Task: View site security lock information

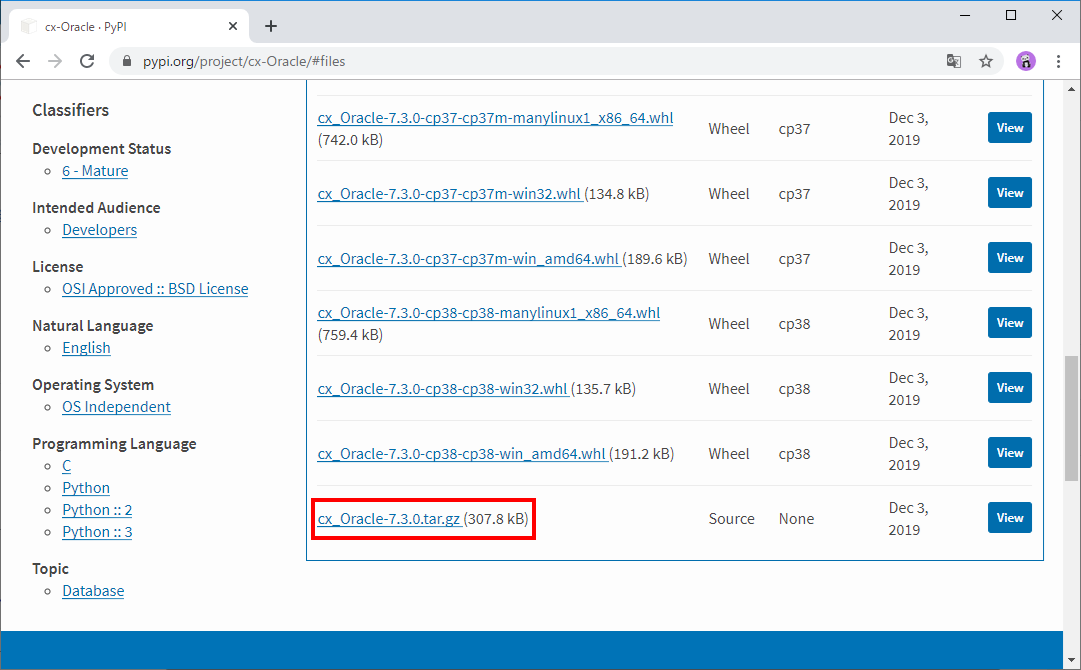Action: click(x=127, y=61)
